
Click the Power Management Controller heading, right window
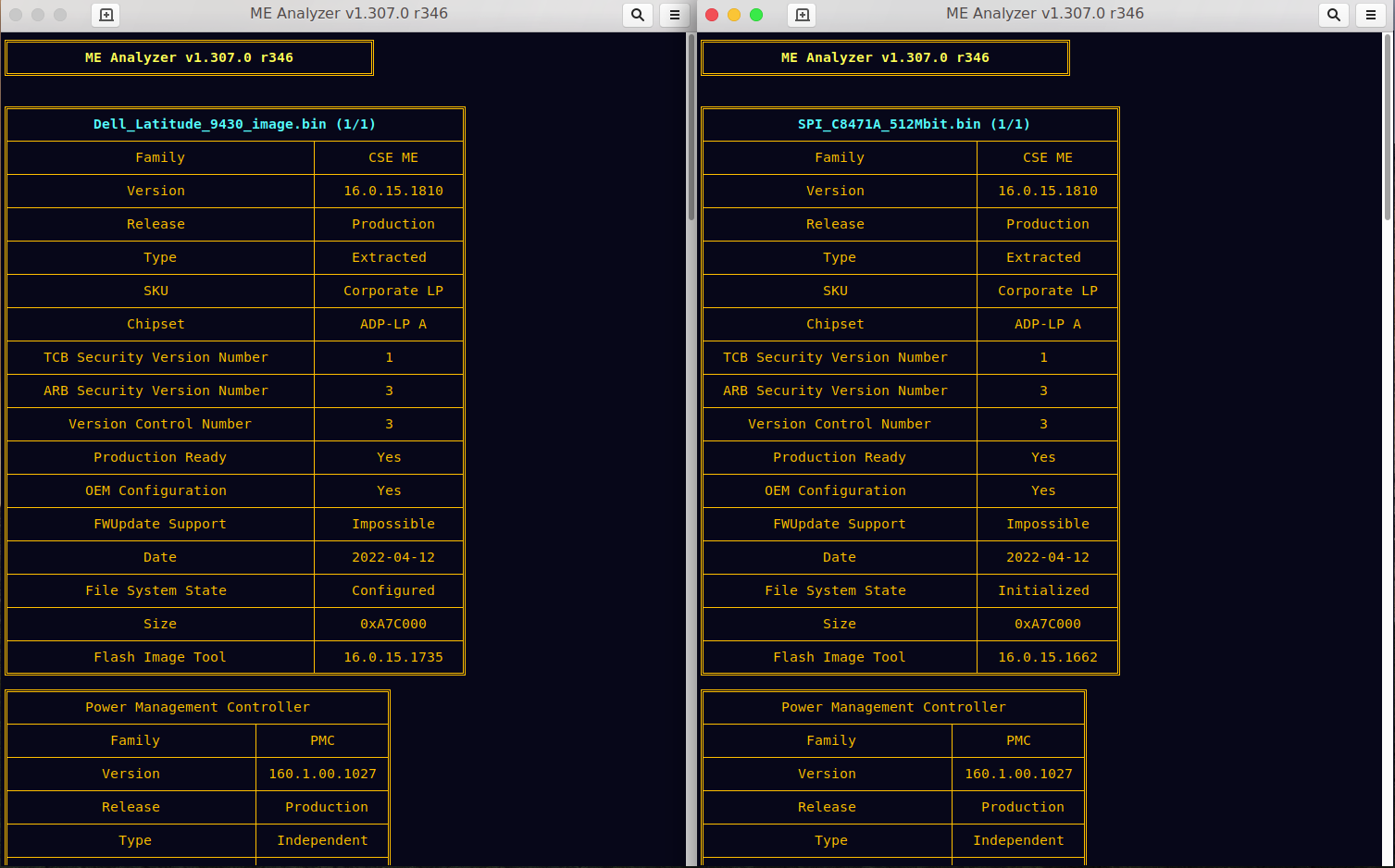(x=893, y=707)
